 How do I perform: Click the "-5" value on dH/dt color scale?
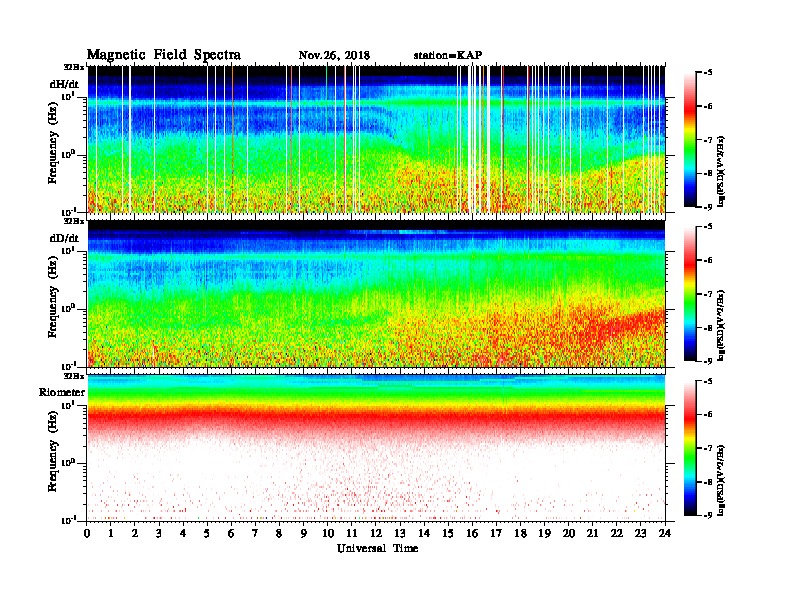[x=708, y=73]
